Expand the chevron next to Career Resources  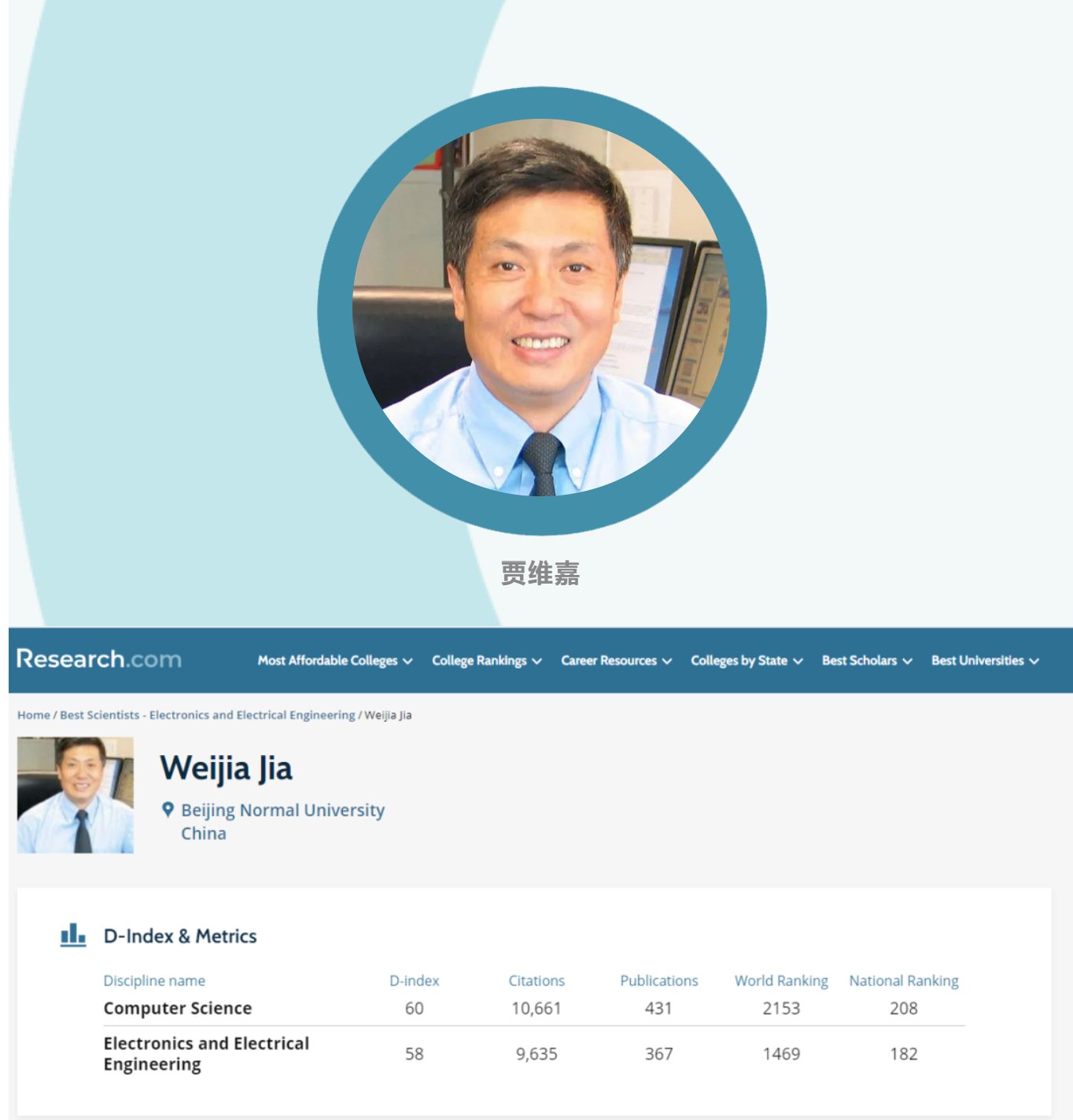point(667,661)
